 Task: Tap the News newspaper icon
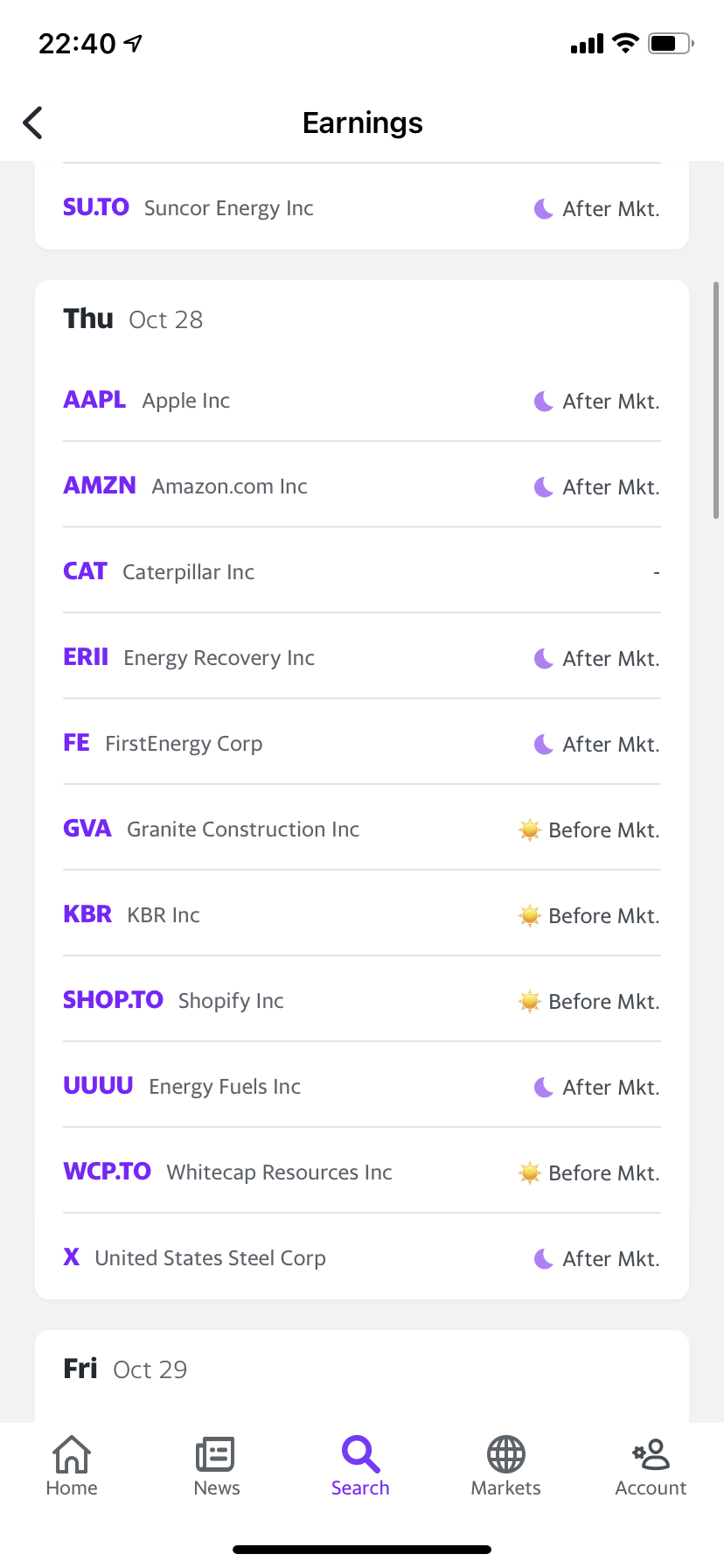[215, 1454]
